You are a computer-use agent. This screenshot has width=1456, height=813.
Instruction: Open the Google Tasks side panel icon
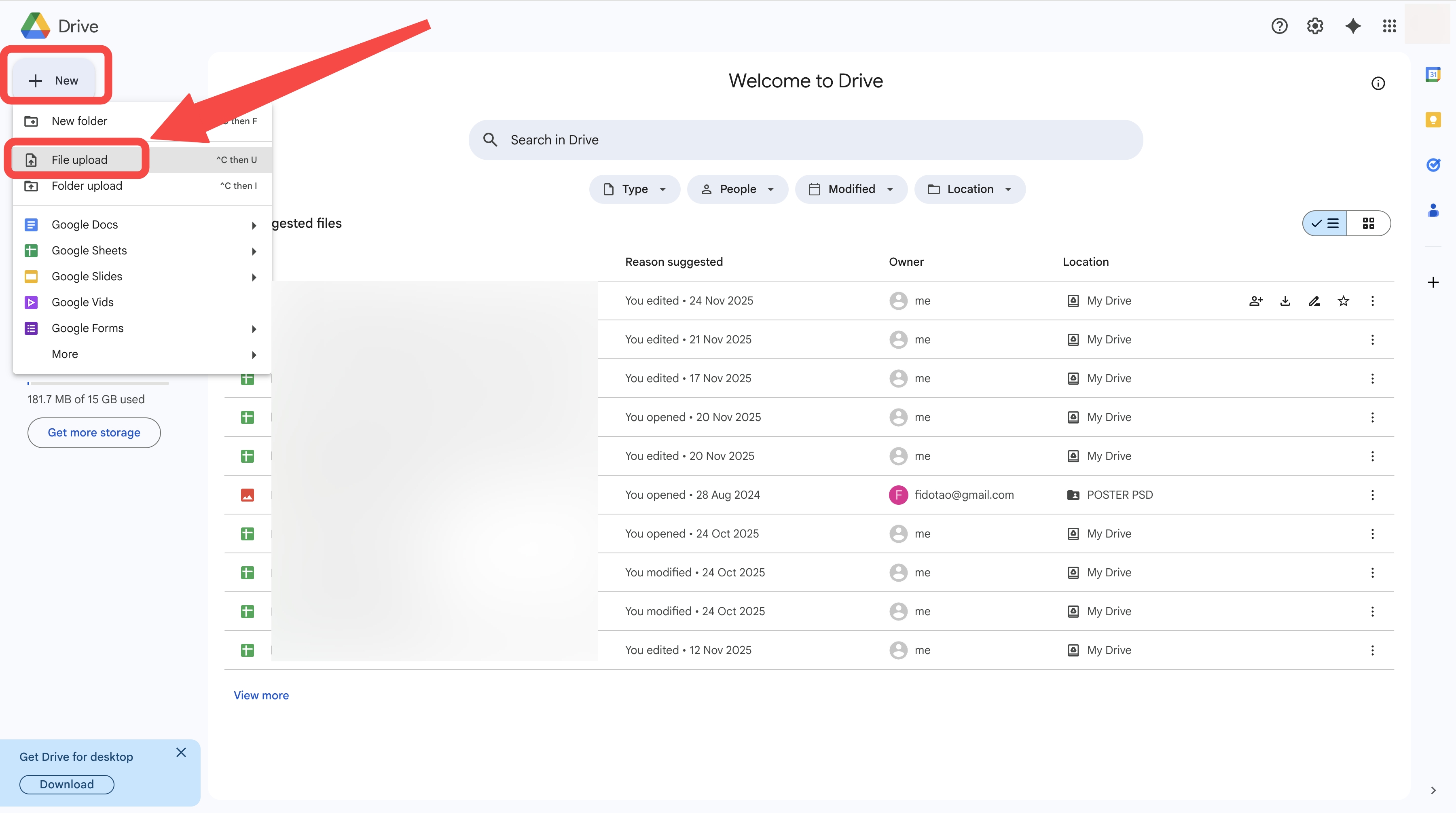click(x=1433, y=165)
